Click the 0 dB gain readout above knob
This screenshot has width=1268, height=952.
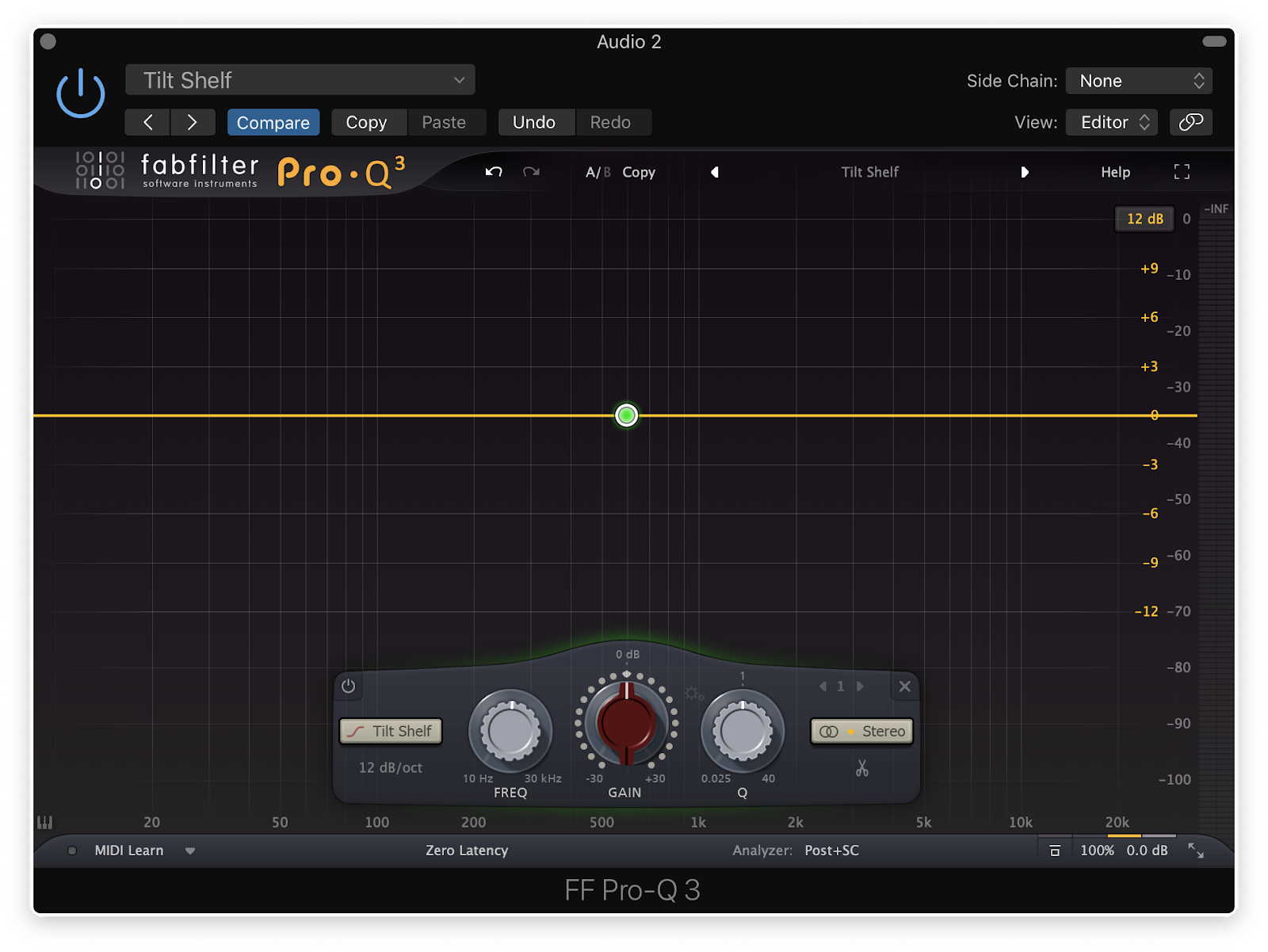point(628,655)
